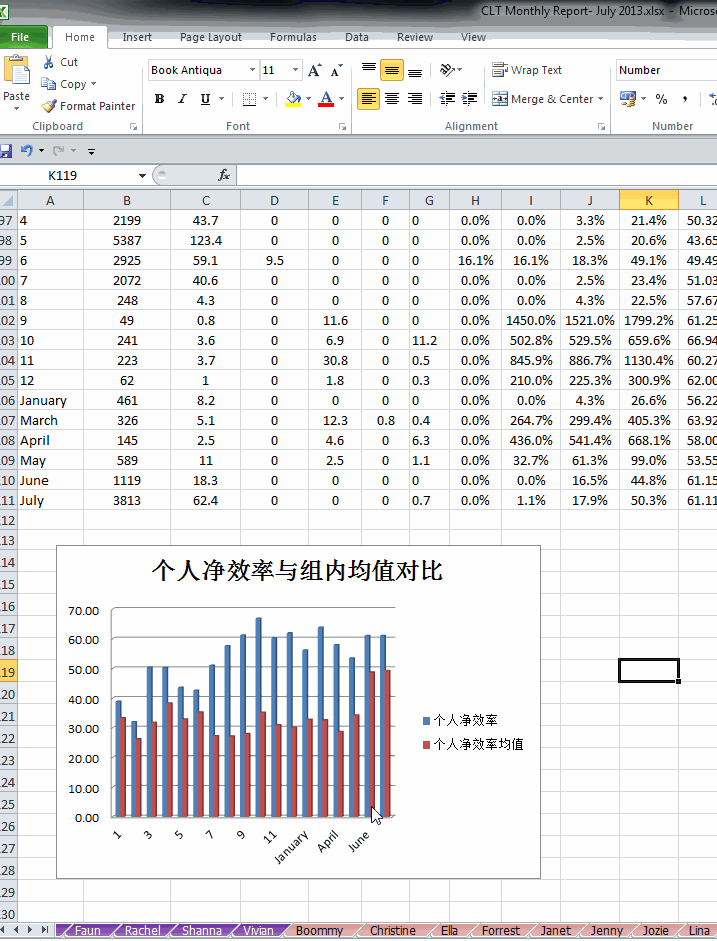The width and height of the screenshot is (717, 941).
Task: Toggle Underline formatting
Action: click(205, 99)
